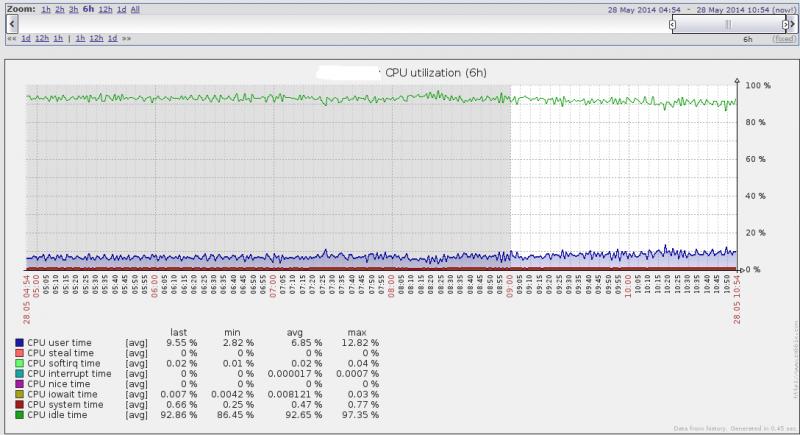Click the time range slider grip handle
Viewport: 800px width, 435px height.
728,24
